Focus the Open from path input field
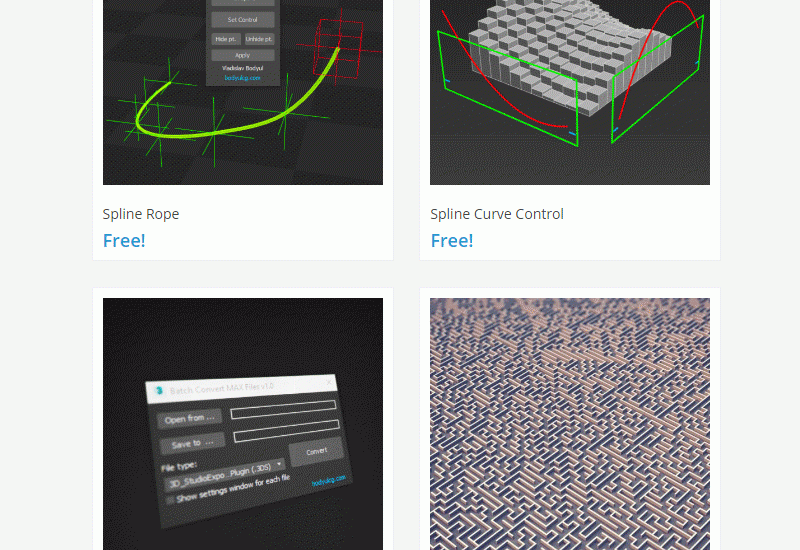 coord(283,409)
